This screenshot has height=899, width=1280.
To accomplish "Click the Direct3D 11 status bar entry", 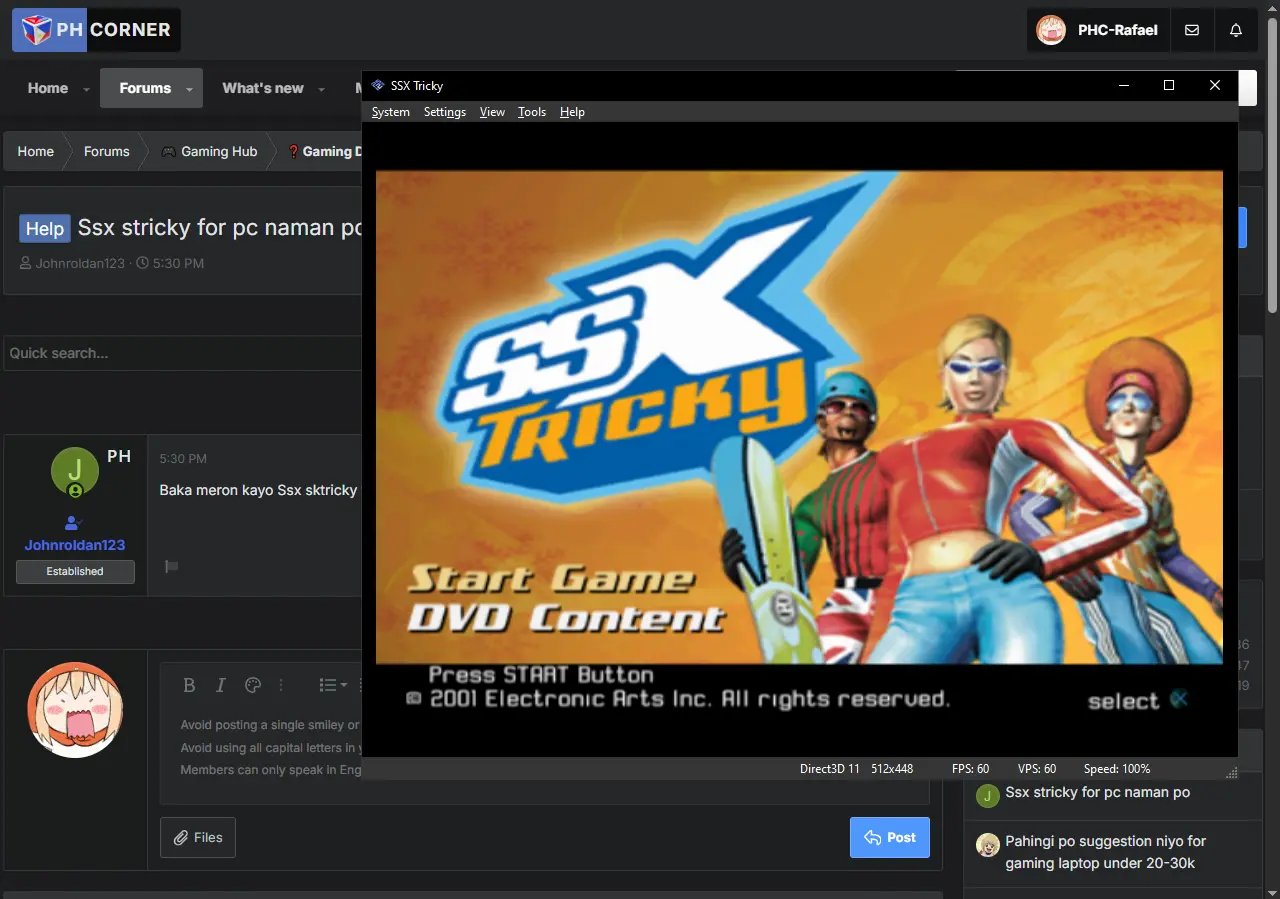I will 830,769.
